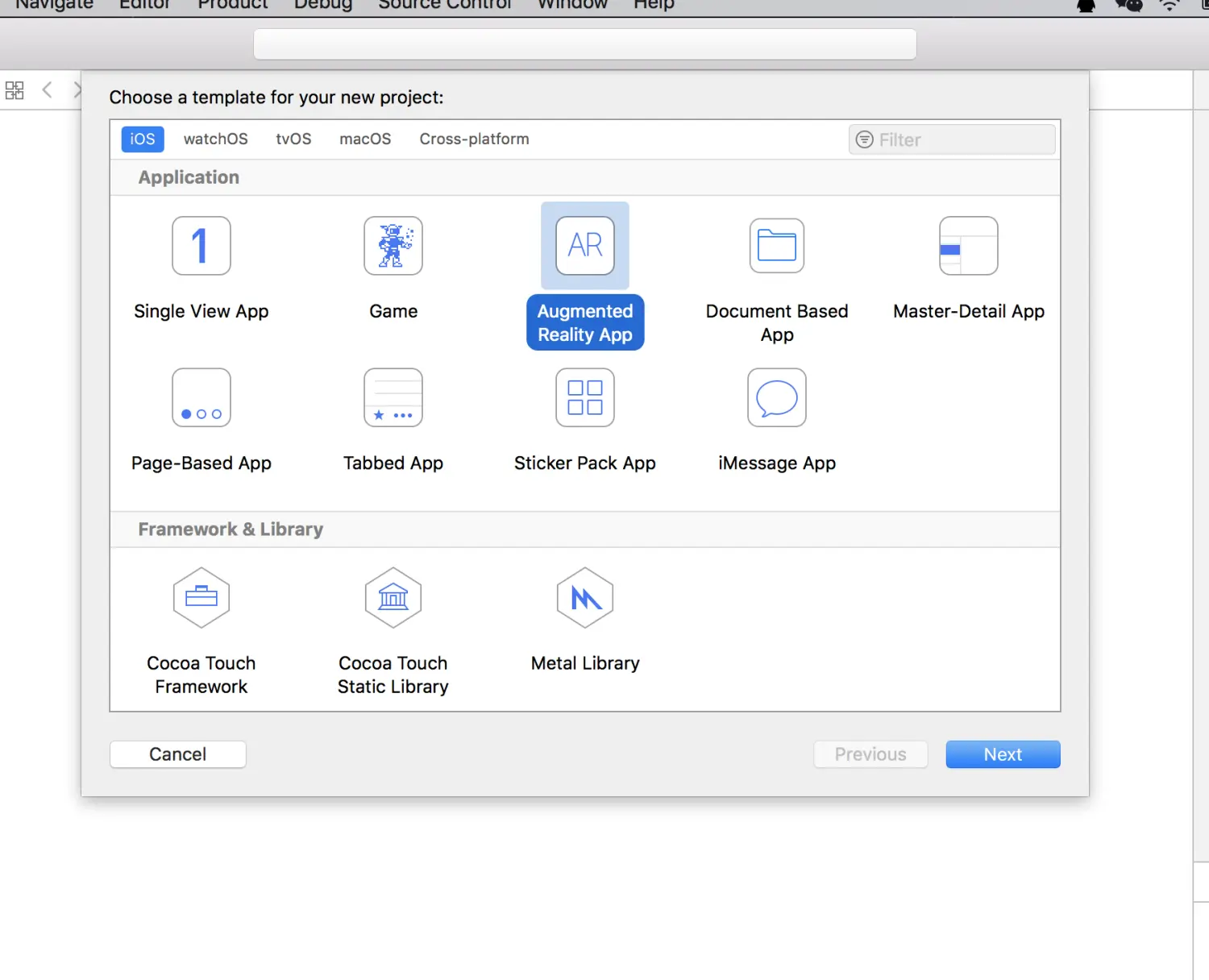Viewport: 1209px width, 980px height.
Task: Choose the Cocoa Touch Framework icon
Action: pos(201,598)
